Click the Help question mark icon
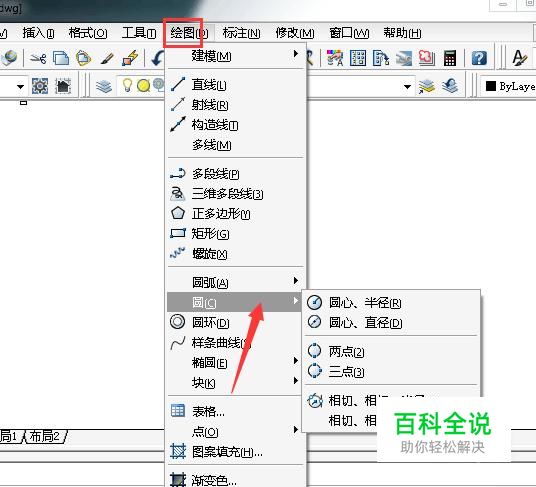Image resolution: width=536 pixels, height=487 pixels. point(479,58)
